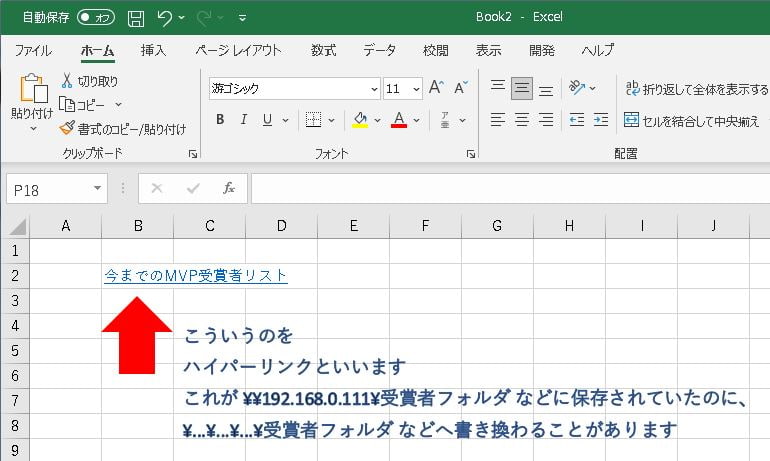Toggle Italic formatting
Viewport: 770px width, 461px height.
[244, 119]
